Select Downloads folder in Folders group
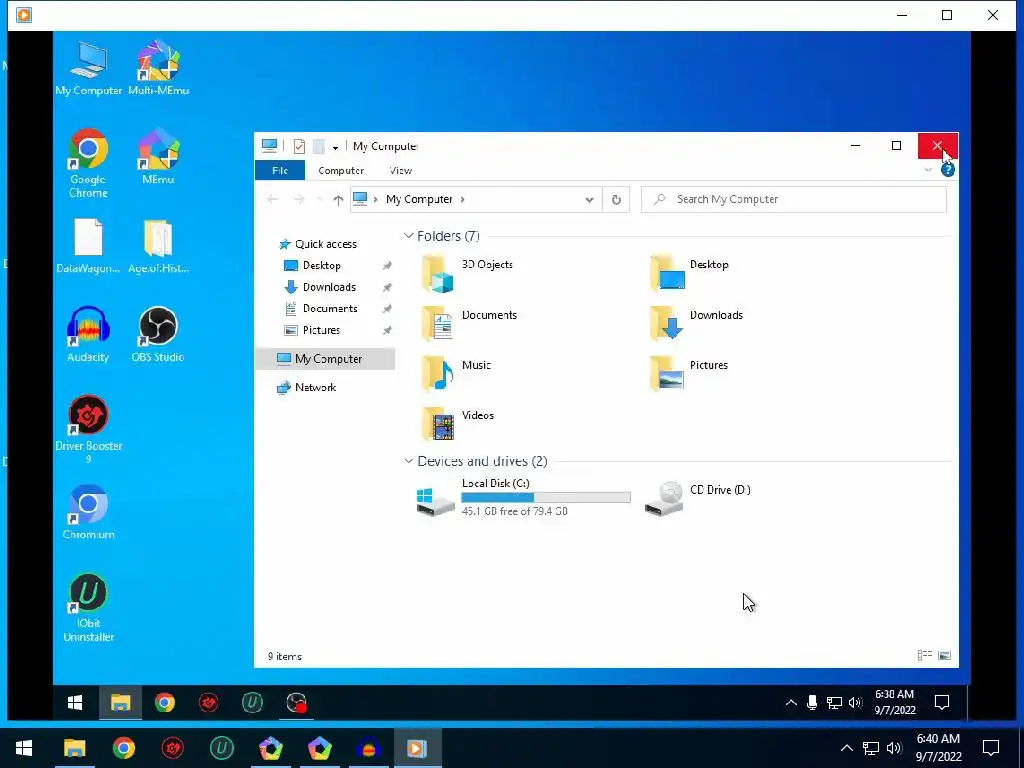Screen dimensions: 1024x768 pos(697,323)
